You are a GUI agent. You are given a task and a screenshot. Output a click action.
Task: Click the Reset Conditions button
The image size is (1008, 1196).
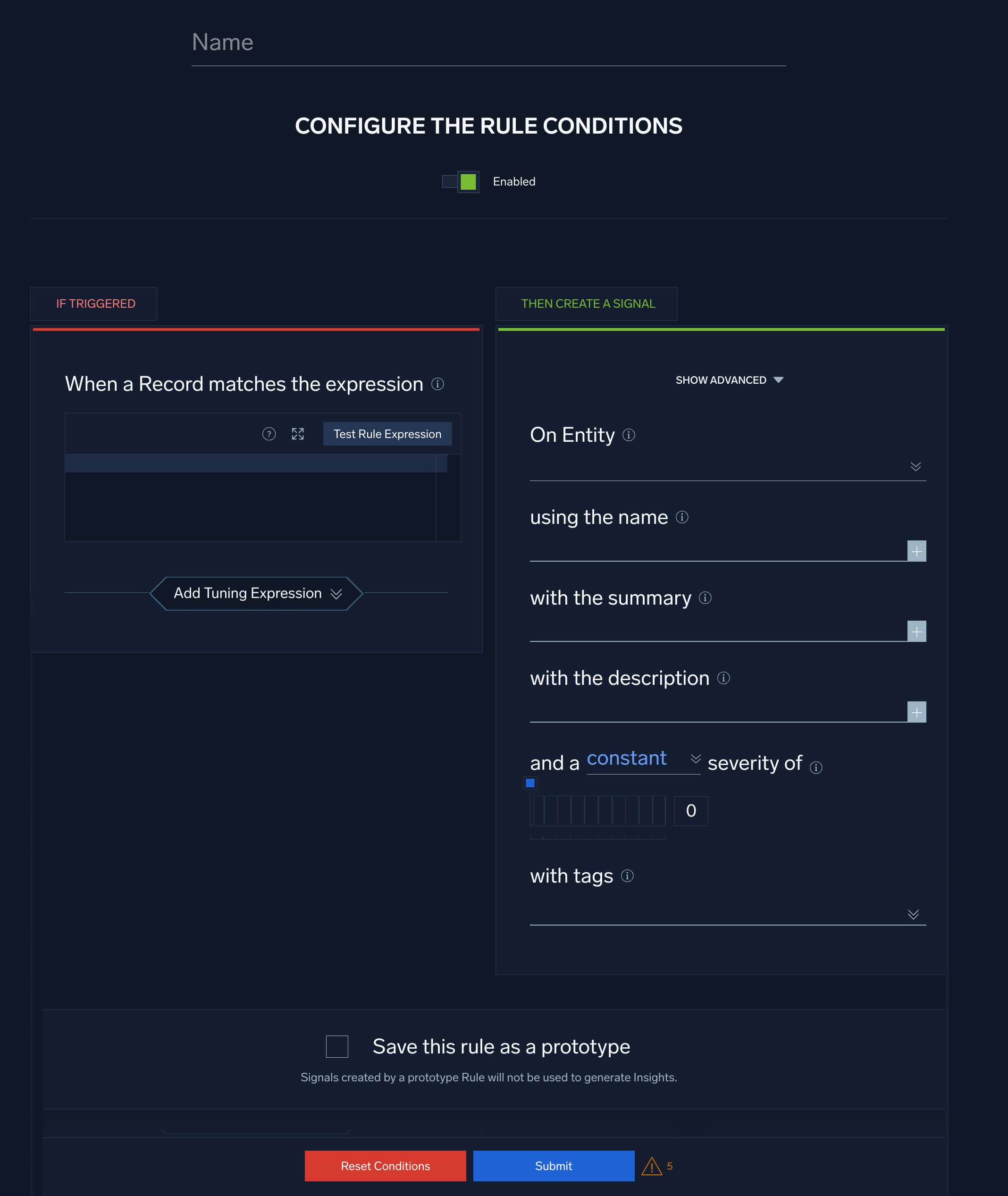point(385,1166)
